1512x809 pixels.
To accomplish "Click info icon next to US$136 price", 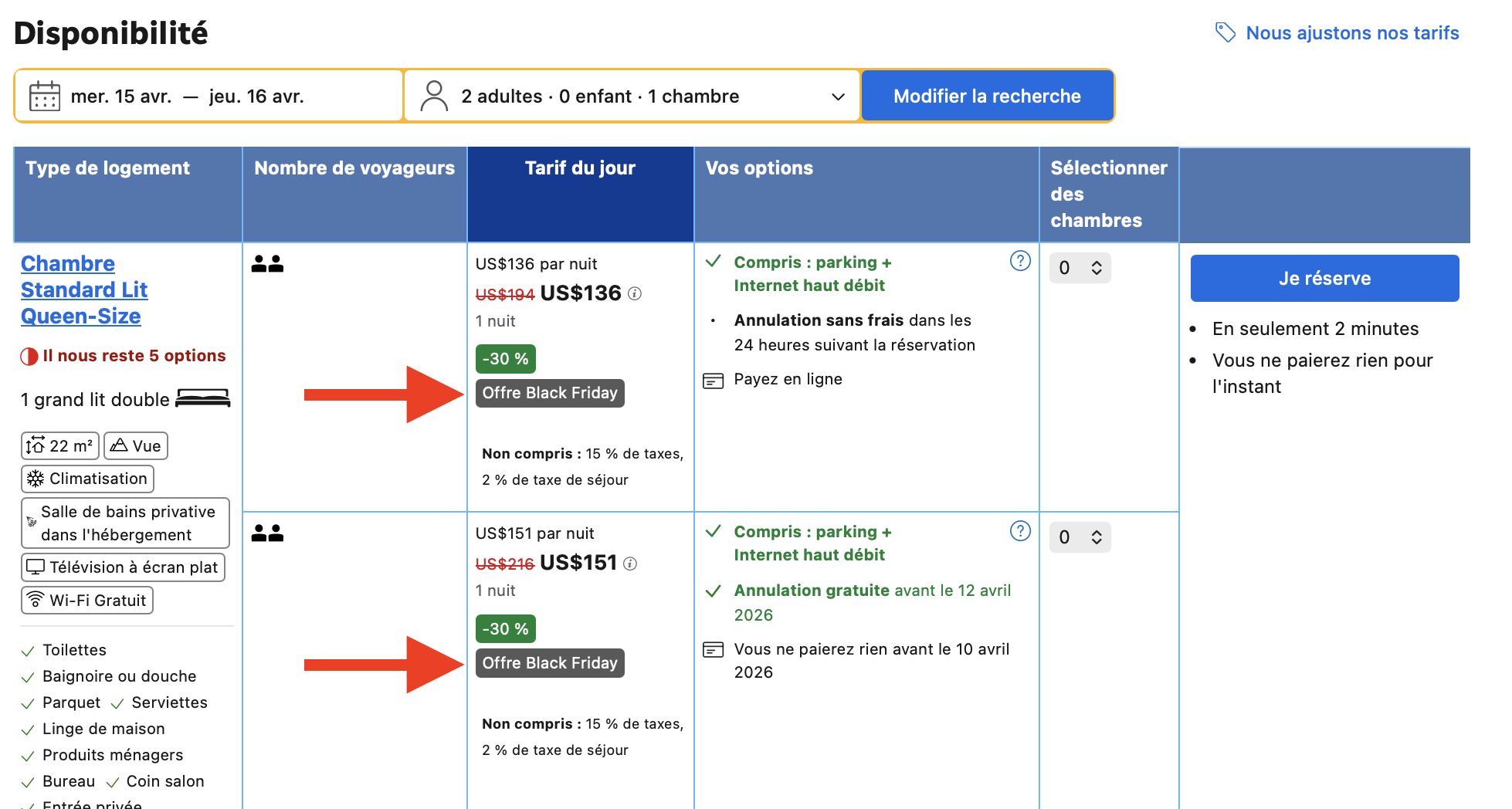I will click(x=635, y=293).
